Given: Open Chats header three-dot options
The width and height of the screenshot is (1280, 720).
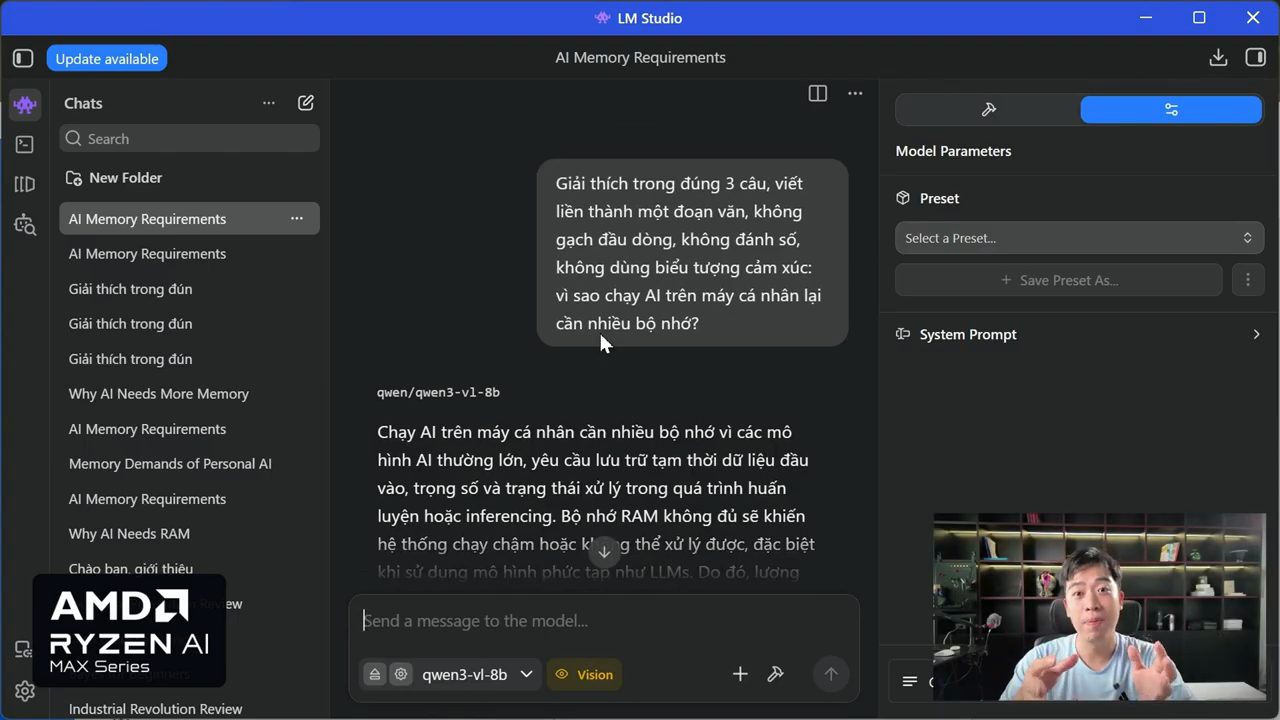Looking at the screenshot, I should pyautogui.click(x=269, y=103).
